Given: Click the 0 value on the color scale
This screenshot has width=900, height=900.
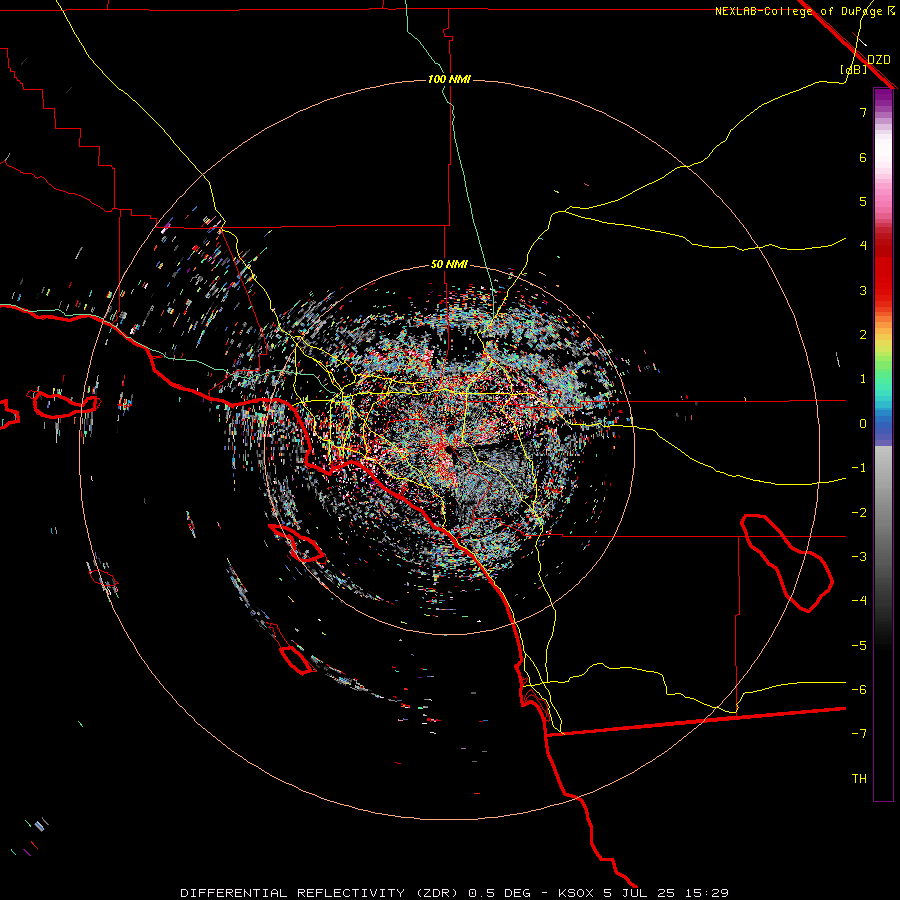Looking at the screenshot, I should (x=863, y=424).
